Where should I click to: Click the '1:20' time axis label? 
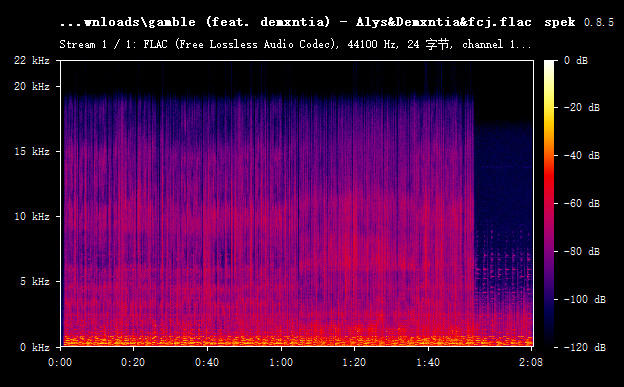(x=354, y=362)
